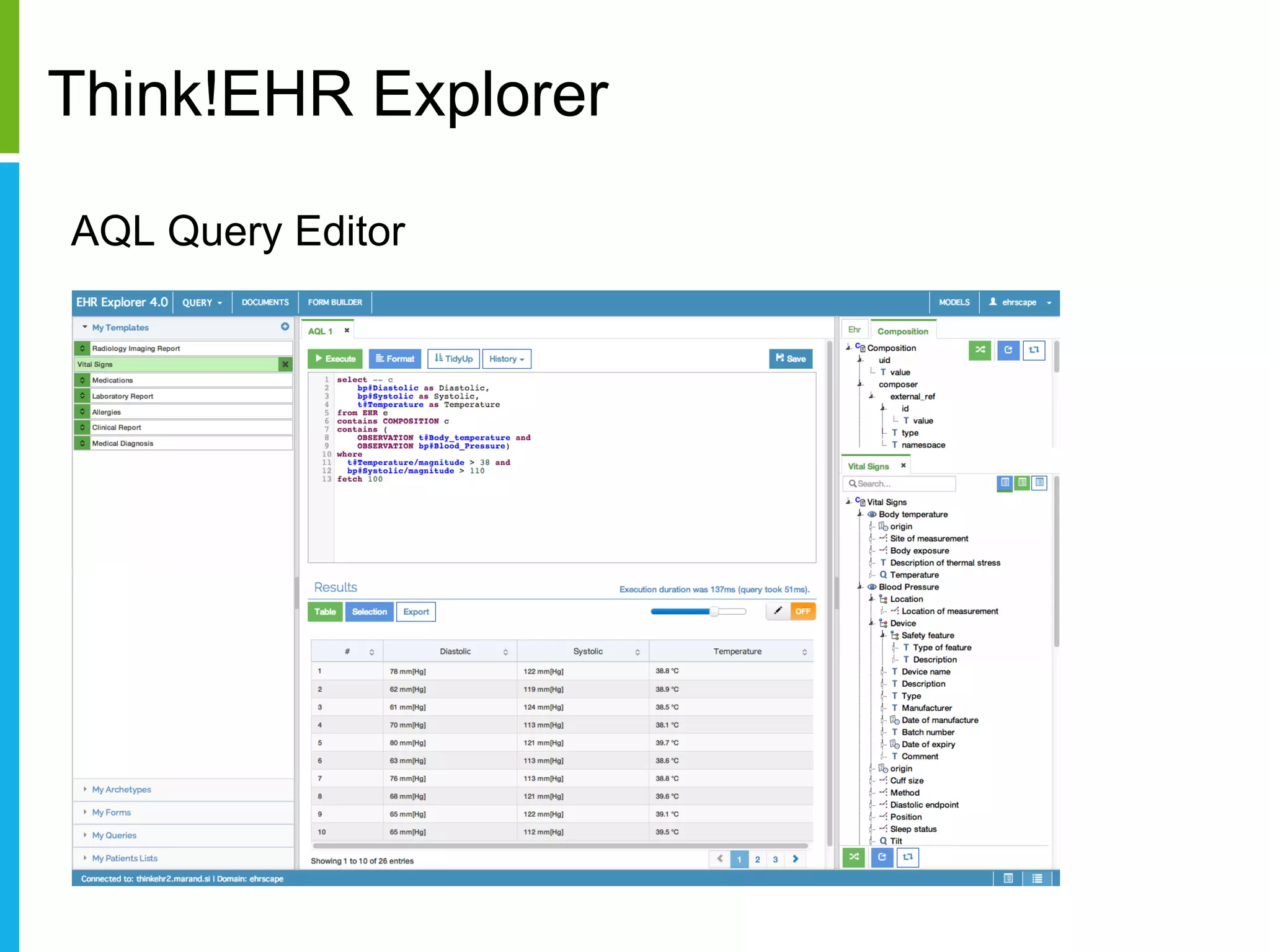
Task: Click blue refresh icon in Composition panel
Action: click(1008, 350)
